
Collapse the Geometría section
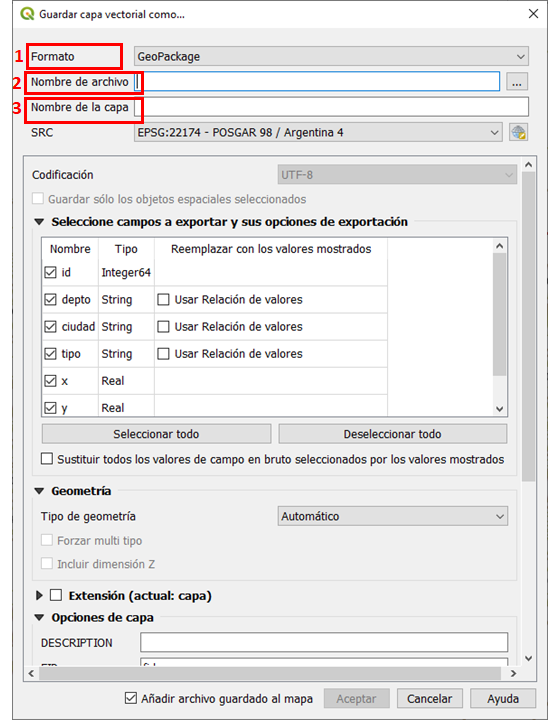(x=40, y=491)
